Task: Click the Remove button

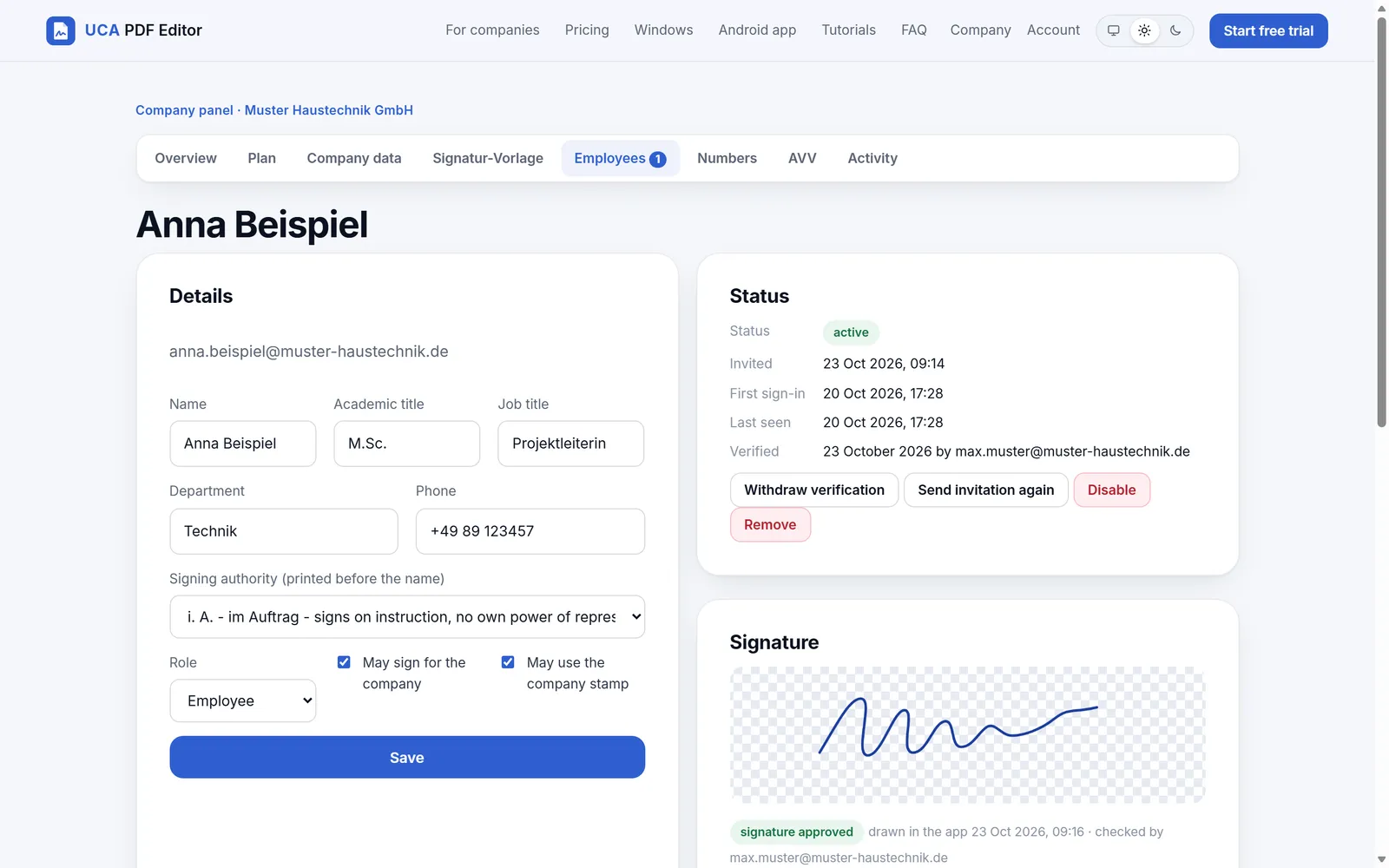Action: click(770, 524)
